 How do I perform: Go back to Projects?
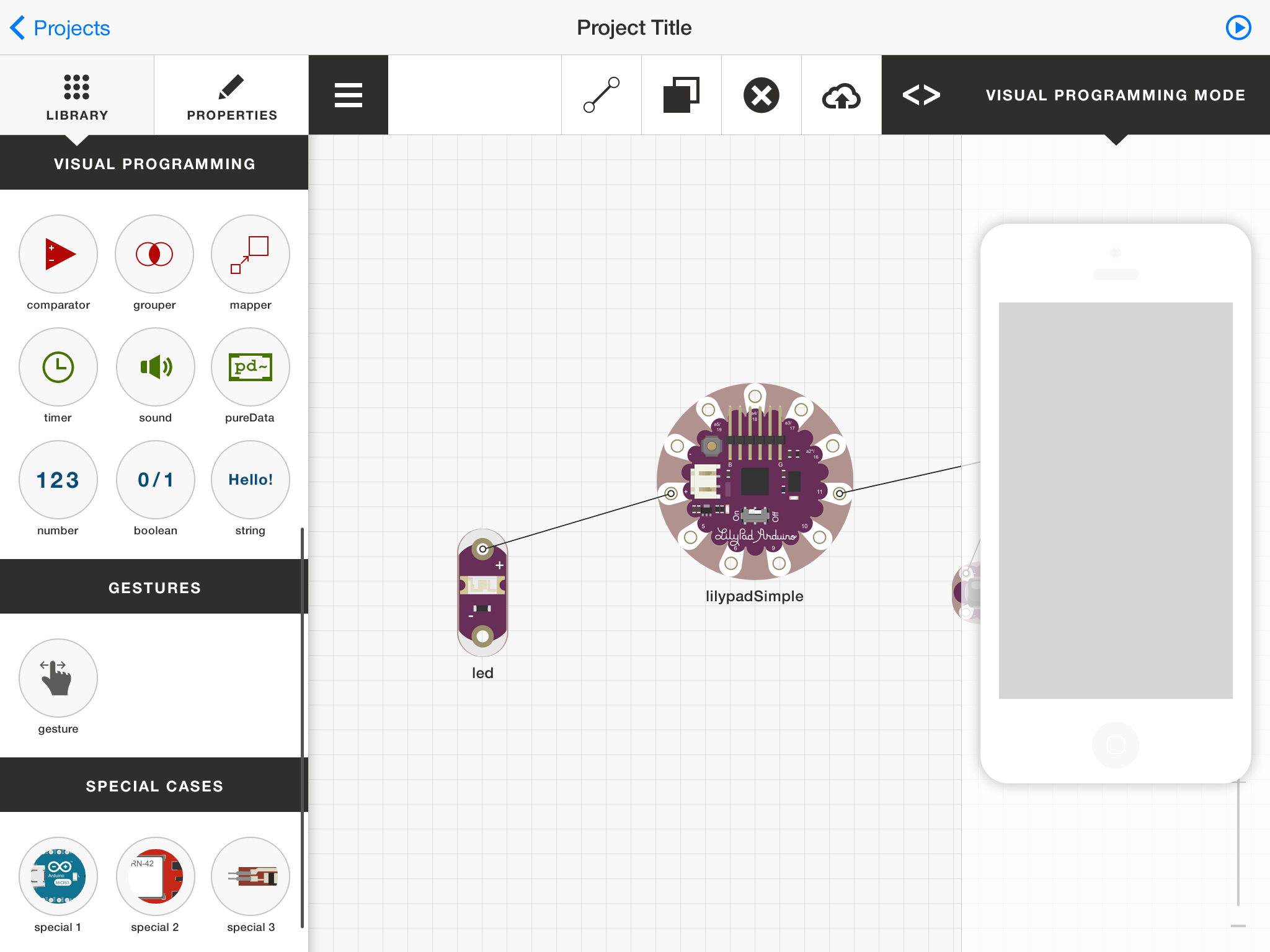(x=60, y=28)
